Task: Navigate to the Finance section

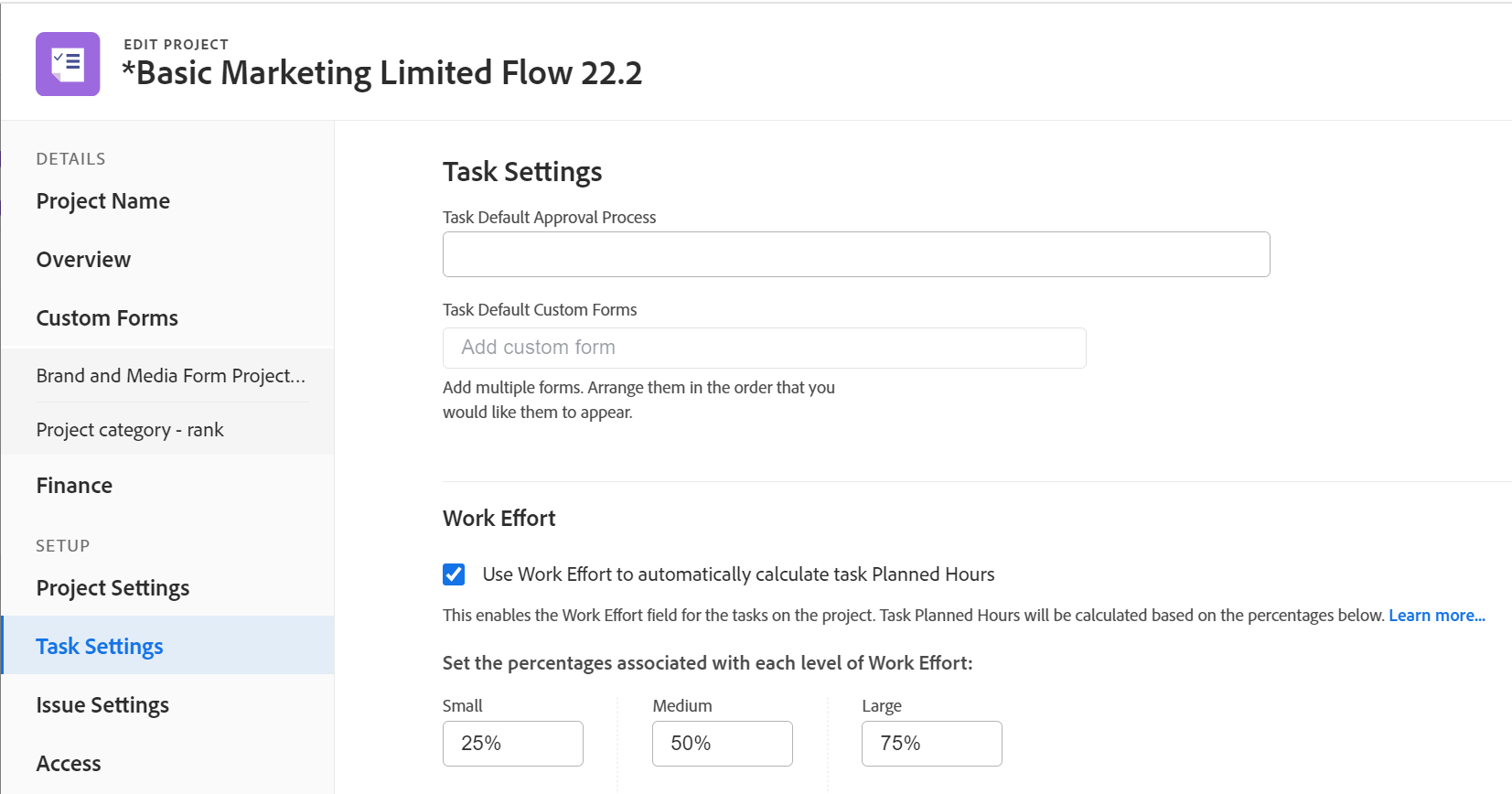Action: (74, 486)
